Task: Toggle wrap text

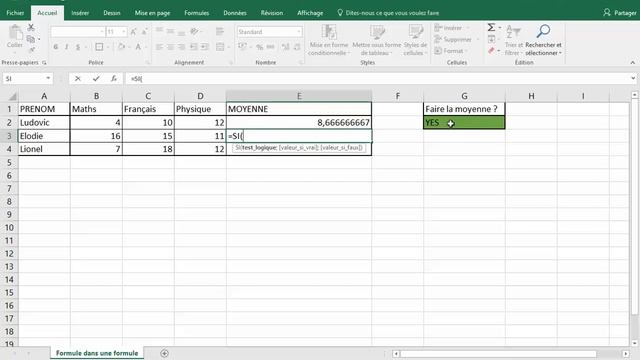Action: pyautogui.click(x=220, y=31)
